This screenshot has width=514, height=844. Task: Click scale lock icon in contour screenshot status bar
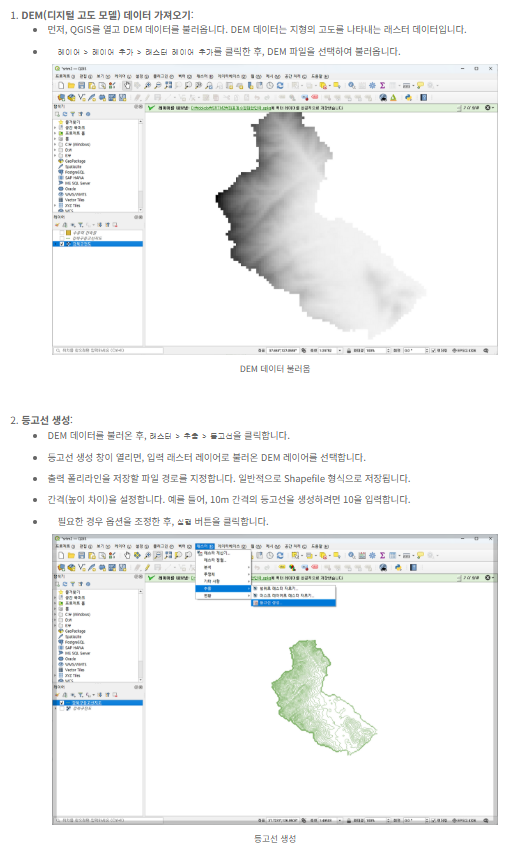coord(349,820)
